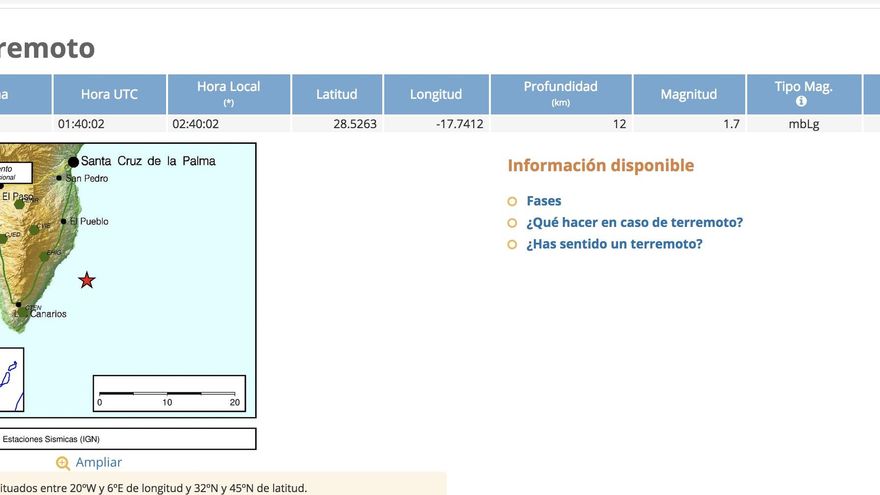Click the Estaciones Sísmicas (IGN) legend box
The height and width of the screenshot is (495, 880).
127,439
